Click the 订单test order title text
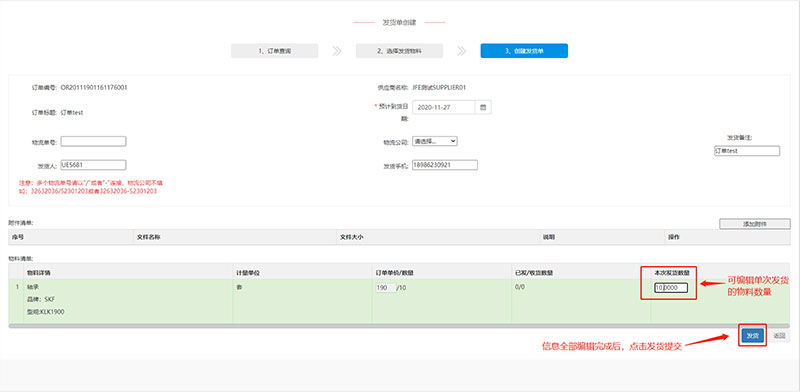This screenshot has width=800, height=392. [72, 112]
